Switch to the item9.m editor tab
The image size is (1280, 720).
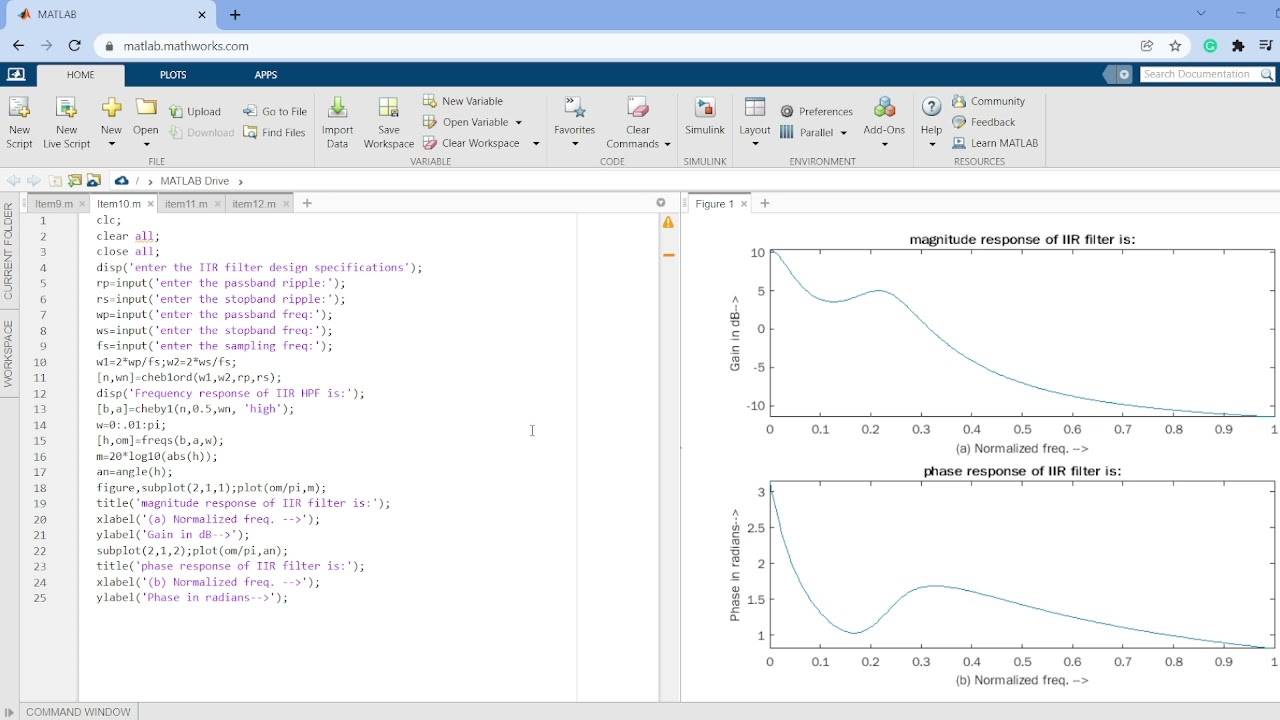click(54, 203)
